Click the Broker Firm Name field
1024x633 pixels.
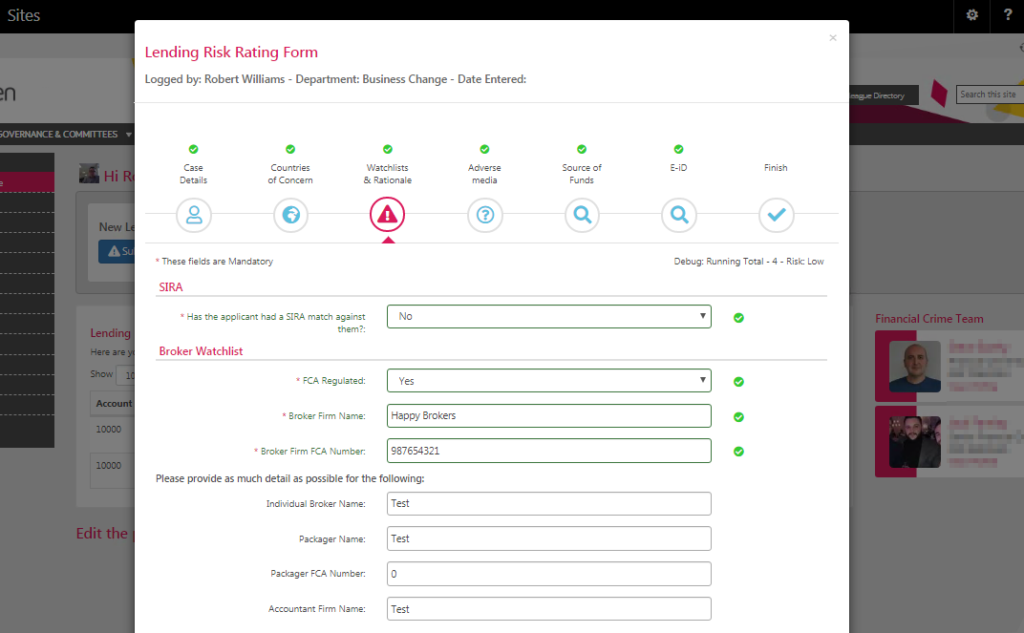pyautogui.click(x=548, y=416)
